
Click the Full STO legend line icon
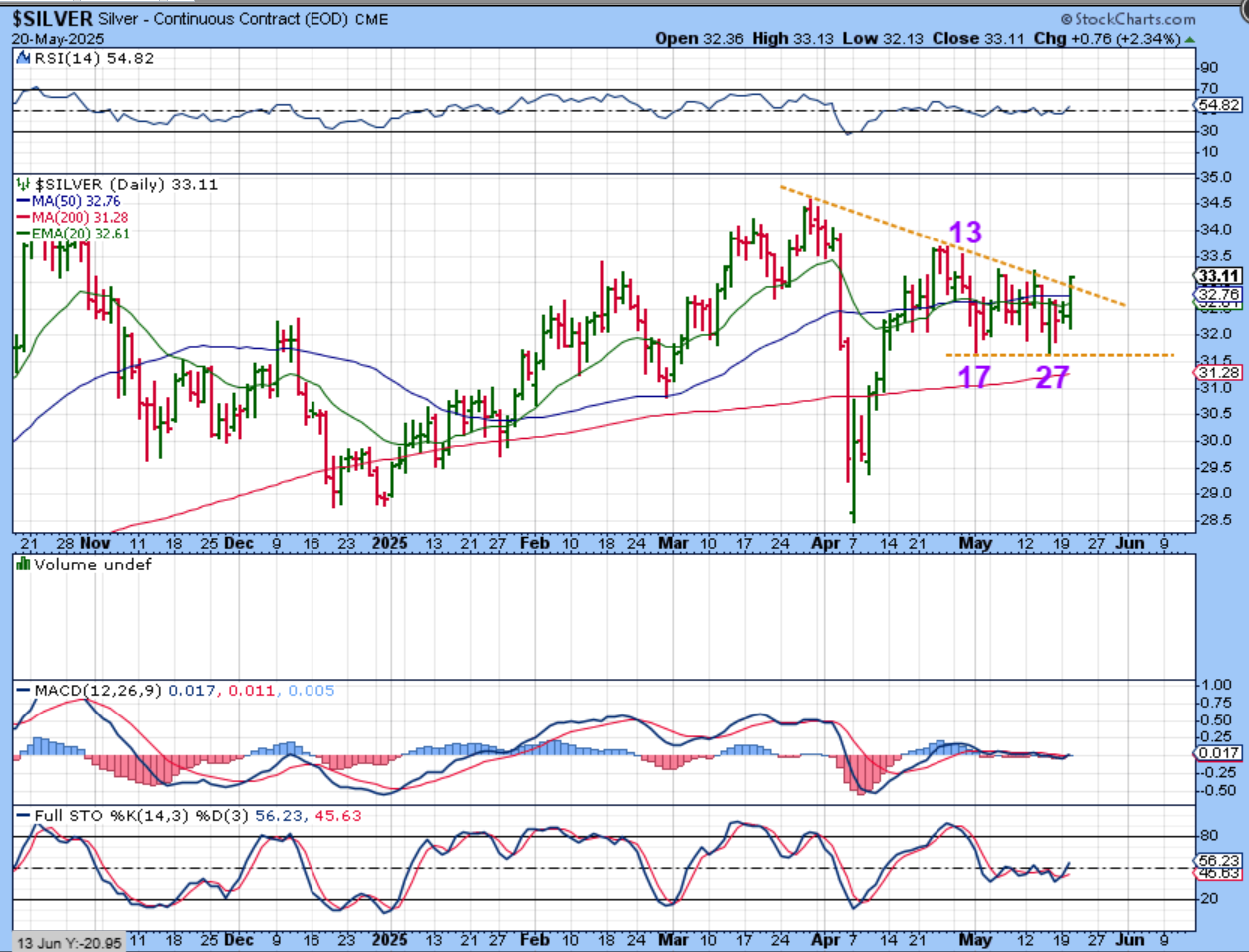point(23,816)
